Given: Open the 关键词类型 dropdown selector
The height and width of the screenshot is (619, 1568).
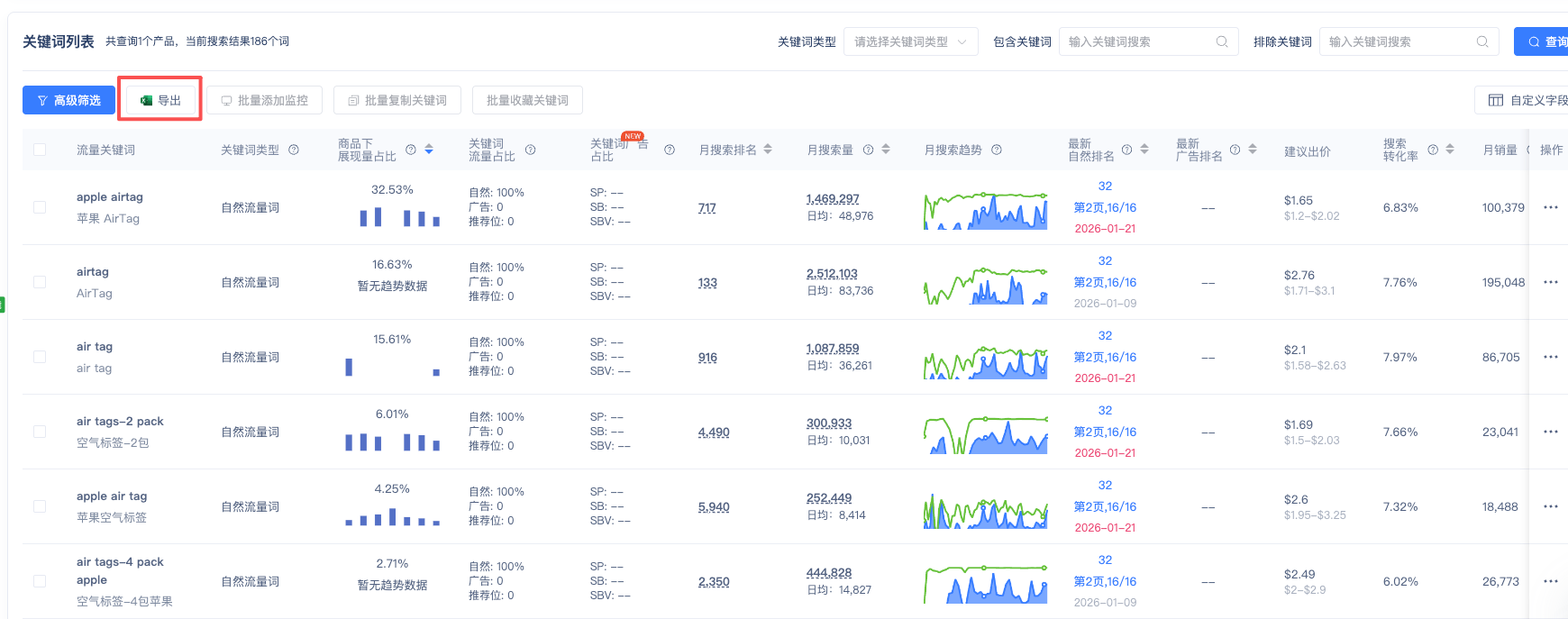Looking at the screenshot, I should [910, 41].
